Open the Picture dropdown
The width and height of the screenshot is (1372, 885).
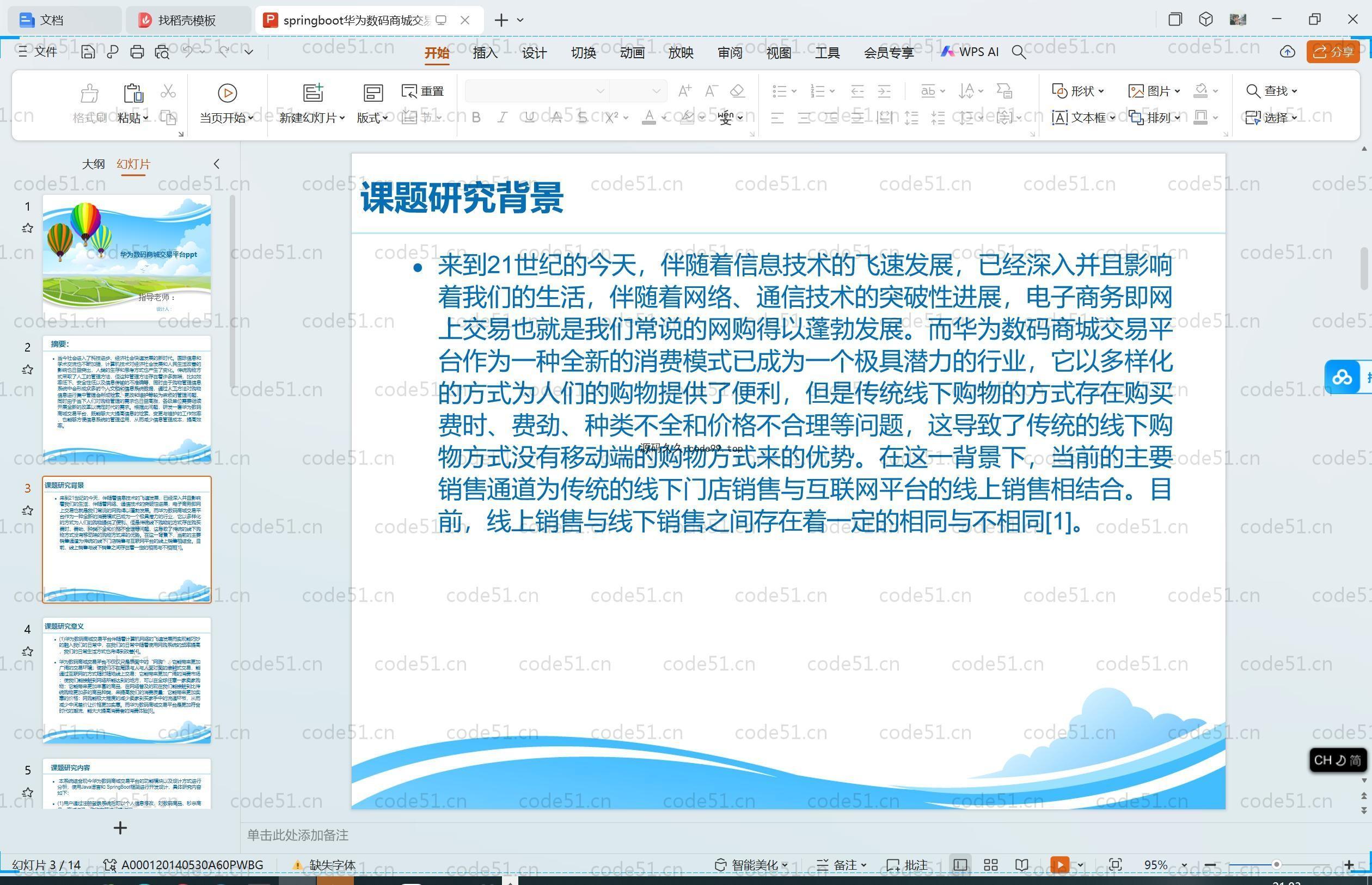(x=1154, y=91)
